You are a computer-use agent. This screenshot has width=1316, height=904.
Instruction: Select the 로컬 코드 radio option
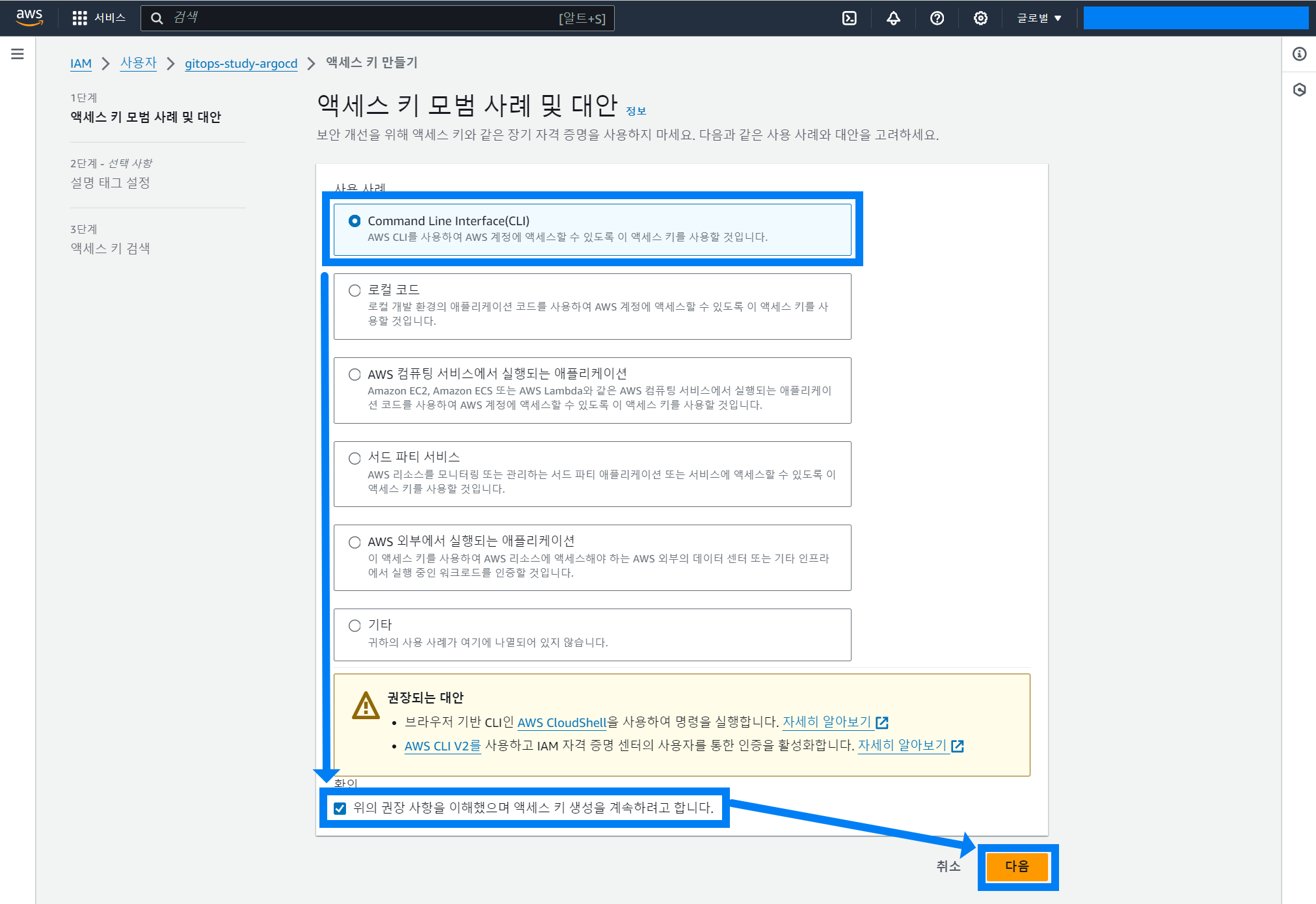click(x=355, y=290)
